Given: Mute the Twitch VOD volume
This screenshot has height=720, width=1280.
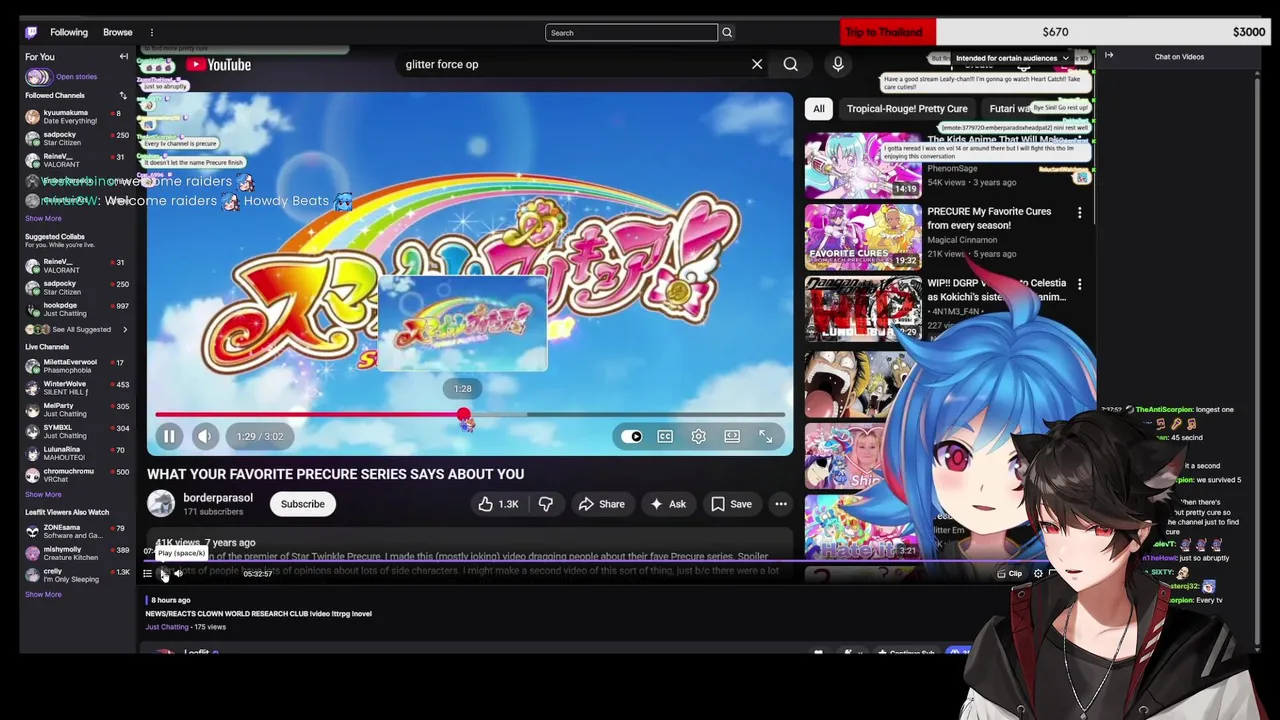Looking at the screenshot, I should click(x=178, y=574).
